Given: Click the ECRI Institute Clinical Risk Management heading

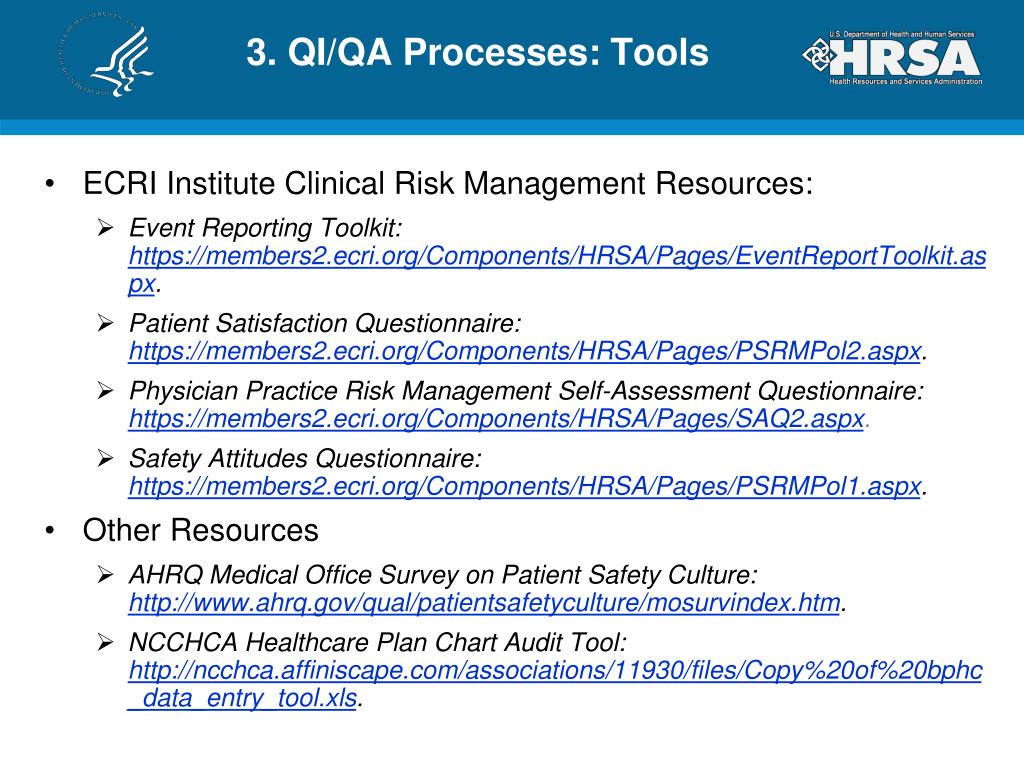Looking at the screenshot, I should click(448, 184).
